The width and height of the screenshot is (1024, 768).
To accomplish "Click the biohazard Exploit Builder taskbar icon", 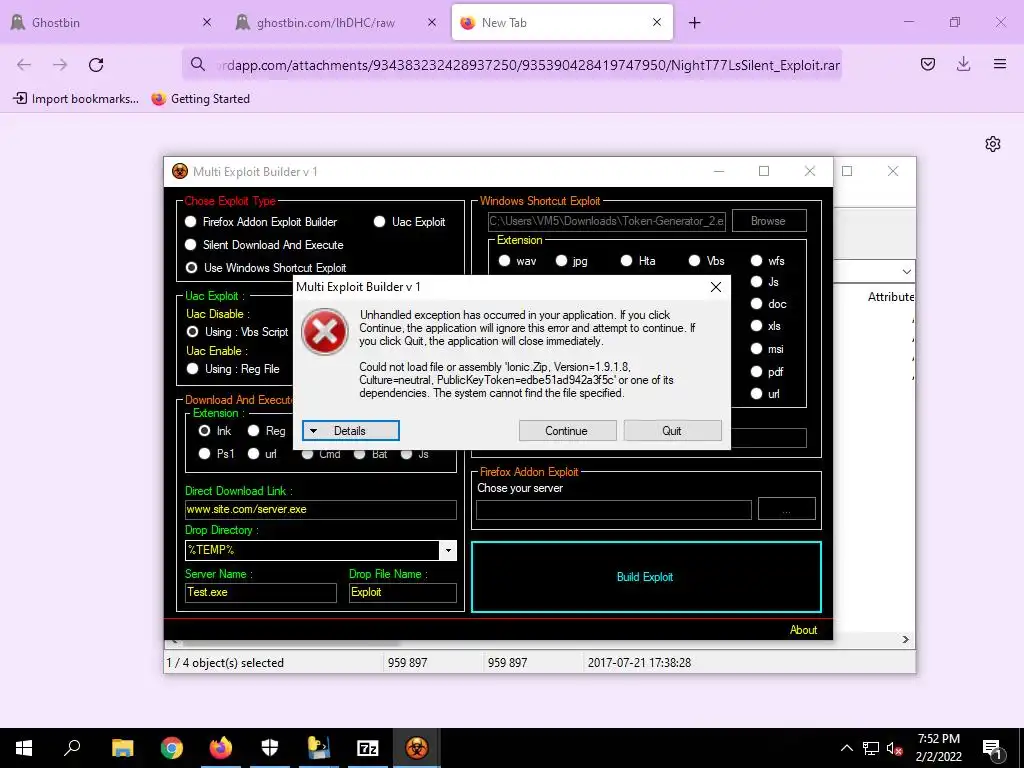I will point(417,747).
